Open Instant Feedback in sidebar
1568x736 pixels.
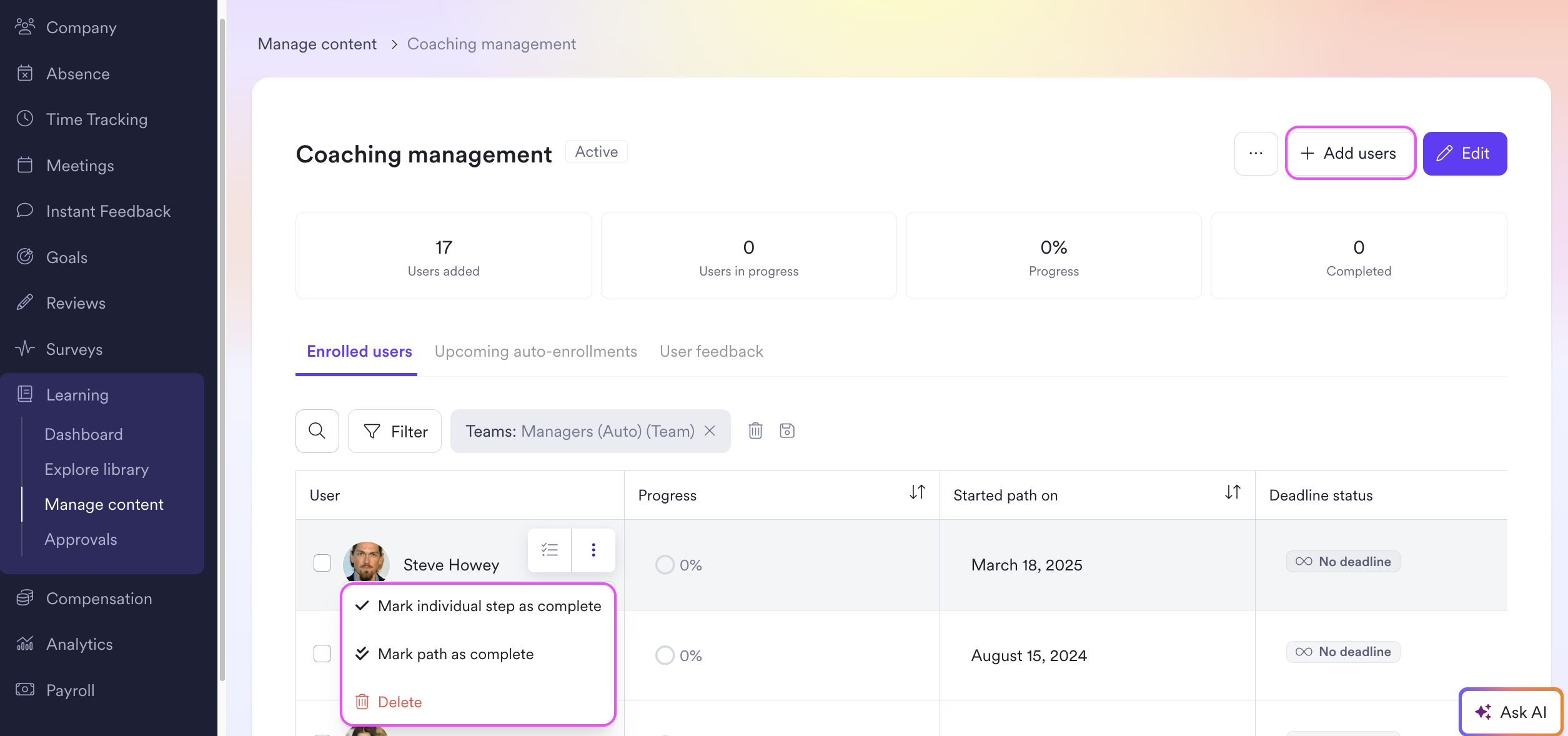point(108,211)
